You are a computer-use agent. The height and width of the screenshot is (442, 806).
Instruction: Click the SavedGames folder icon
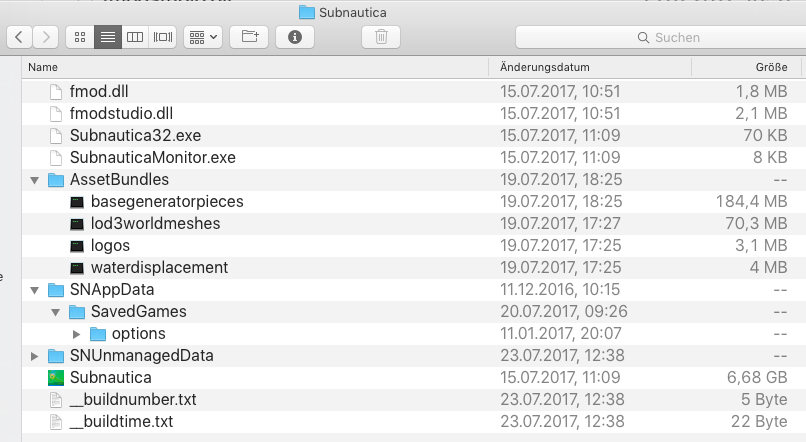point(77,312)
